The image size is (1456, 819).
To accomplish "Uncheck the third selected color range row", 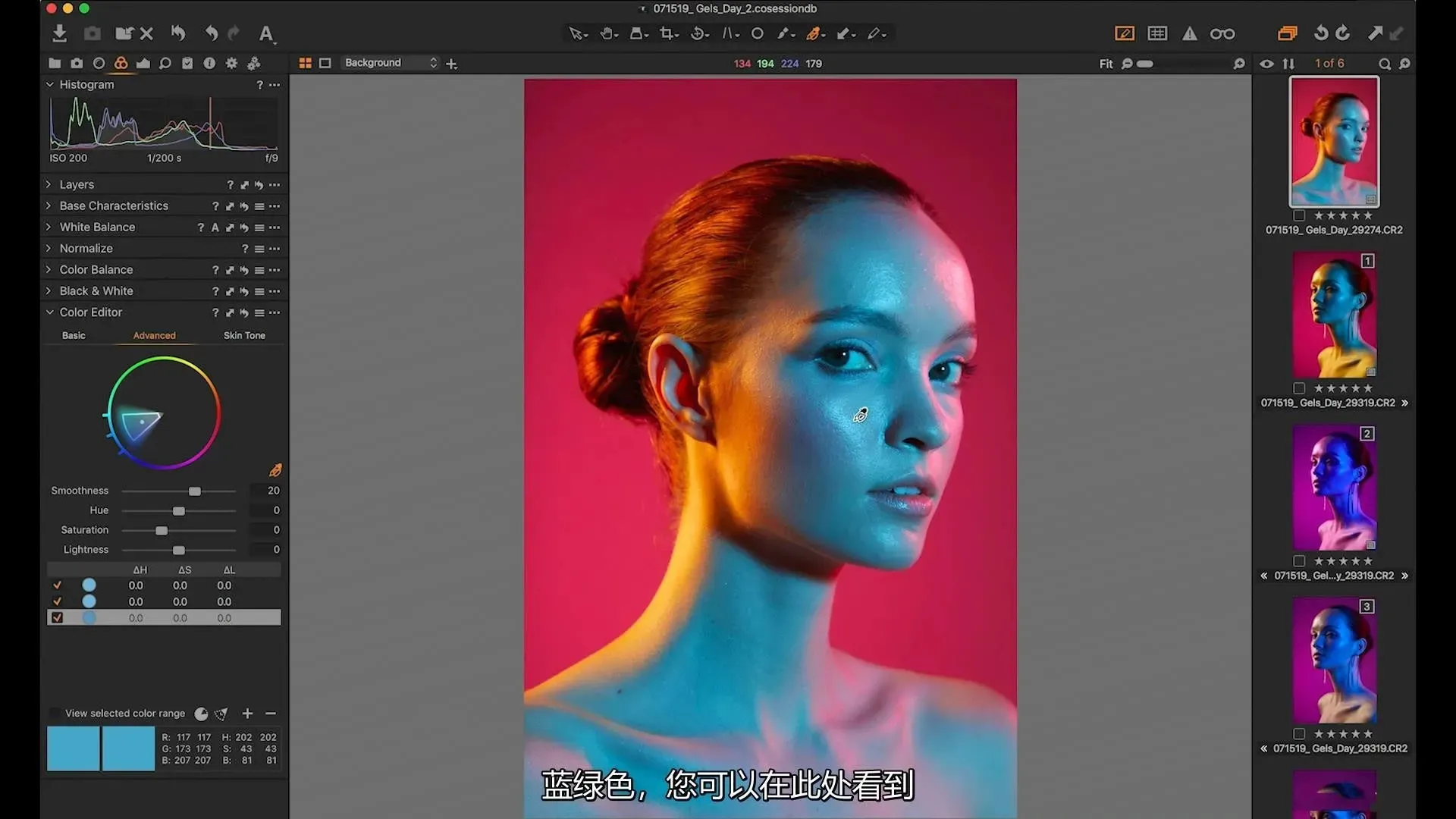I will click(57, 618).
